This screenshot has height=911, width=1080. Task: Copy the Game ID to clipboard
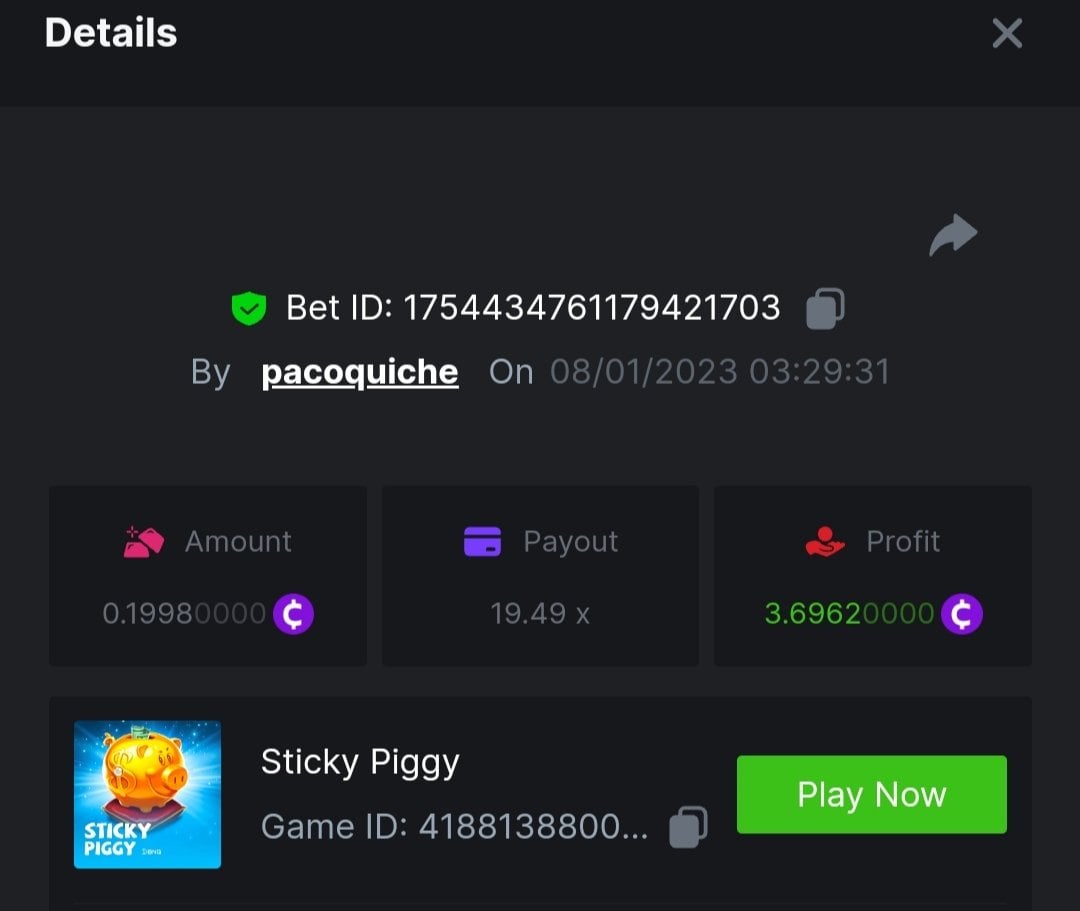tap(688, 827)
